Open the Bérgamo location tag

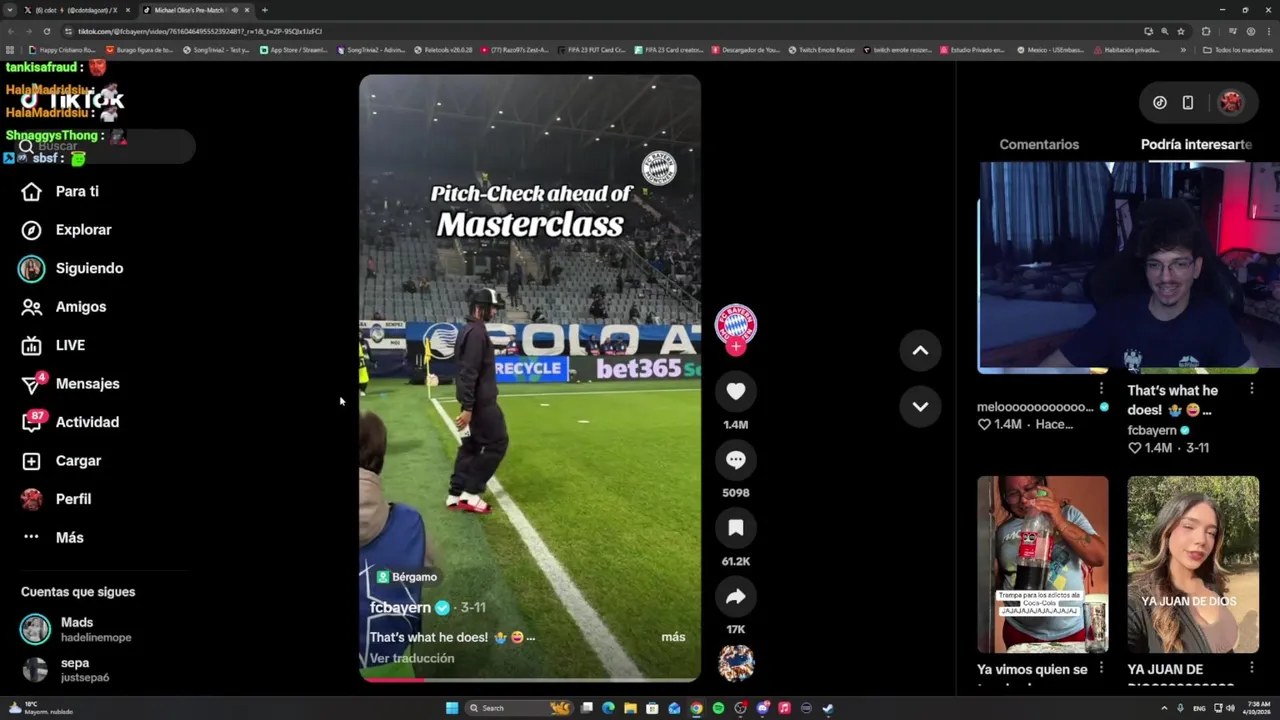[x=407, y=577]
